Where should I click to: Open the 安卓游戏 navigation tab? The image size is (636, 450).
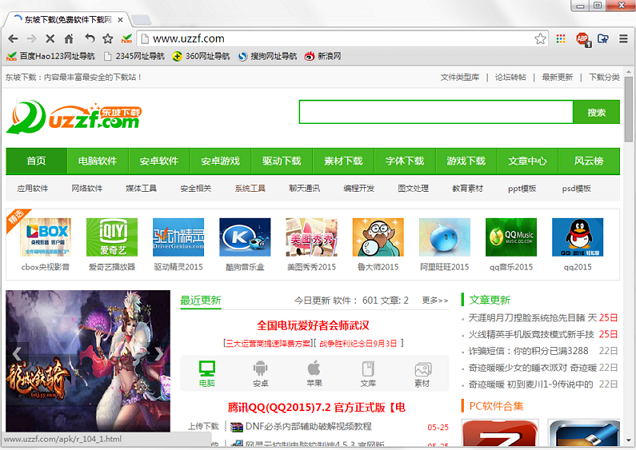pos(220,161)
